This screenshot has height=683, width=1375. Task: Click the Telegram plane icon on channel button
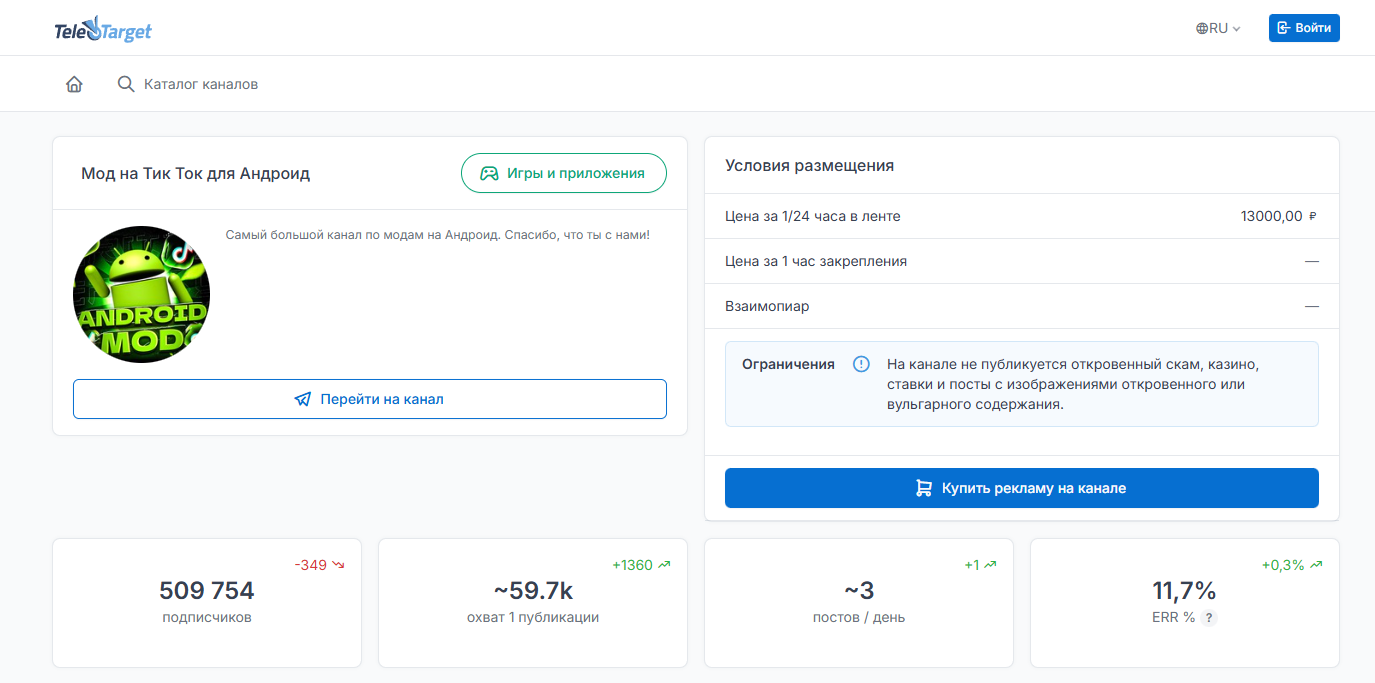303,399
